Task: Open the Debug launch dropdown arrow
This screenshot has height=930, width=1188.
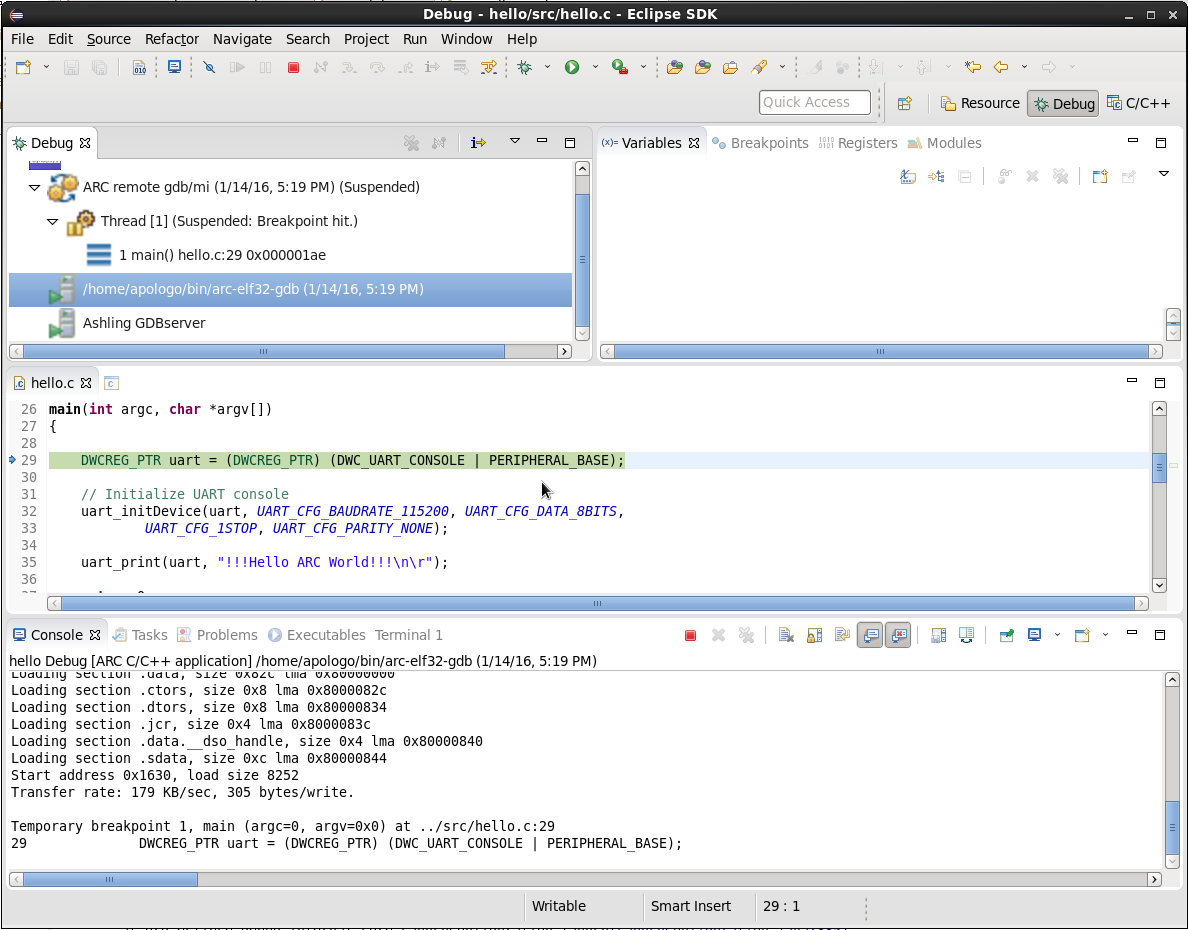Action: [x=547, y=67]
